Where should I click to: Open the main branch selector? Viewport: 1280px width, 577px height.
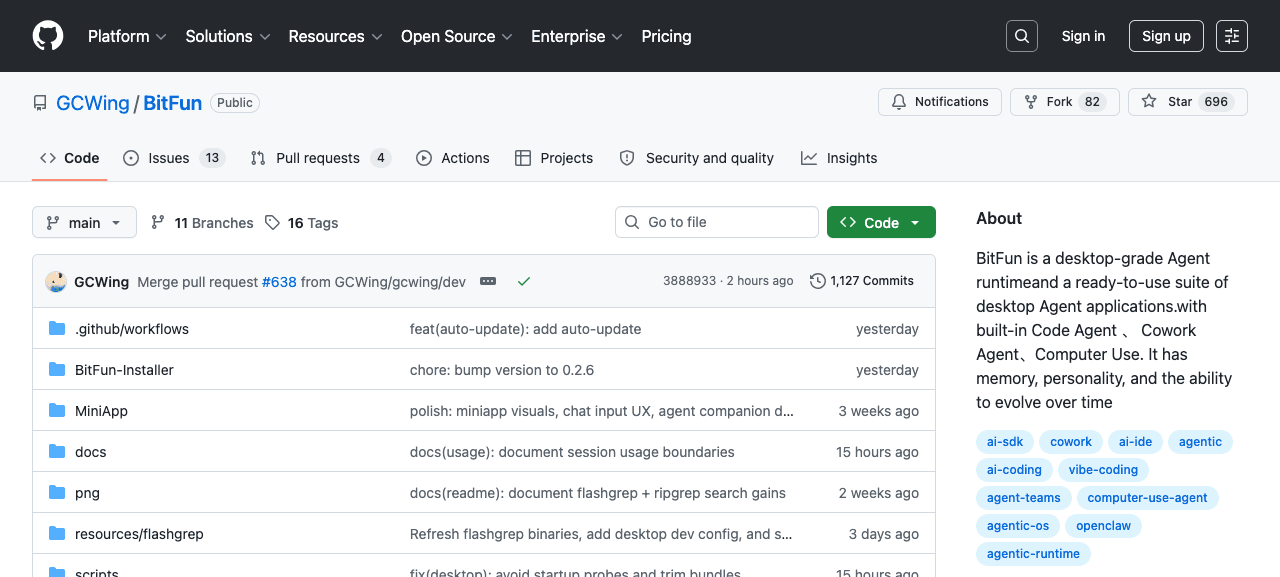tap(84, 222)
